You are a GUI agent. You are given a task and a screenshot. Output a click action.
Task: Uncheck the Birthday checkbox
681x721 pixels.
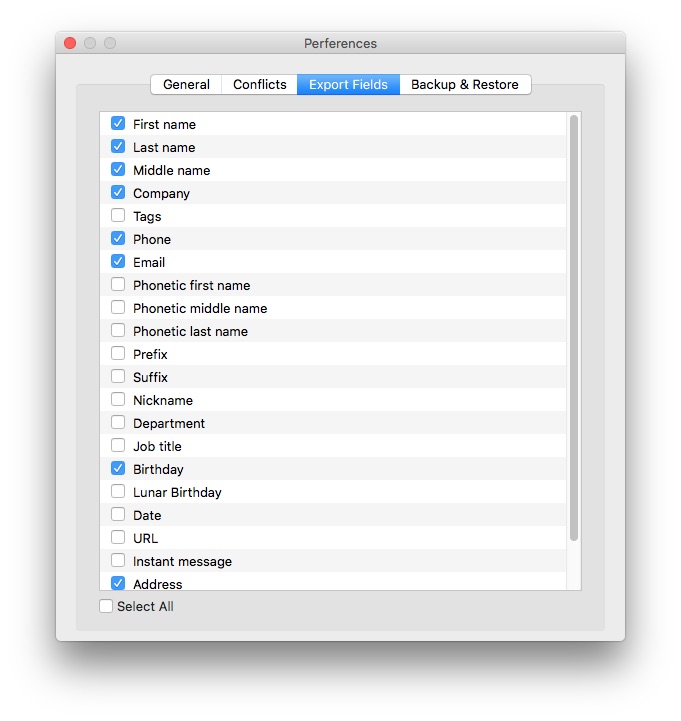point(118,469)
